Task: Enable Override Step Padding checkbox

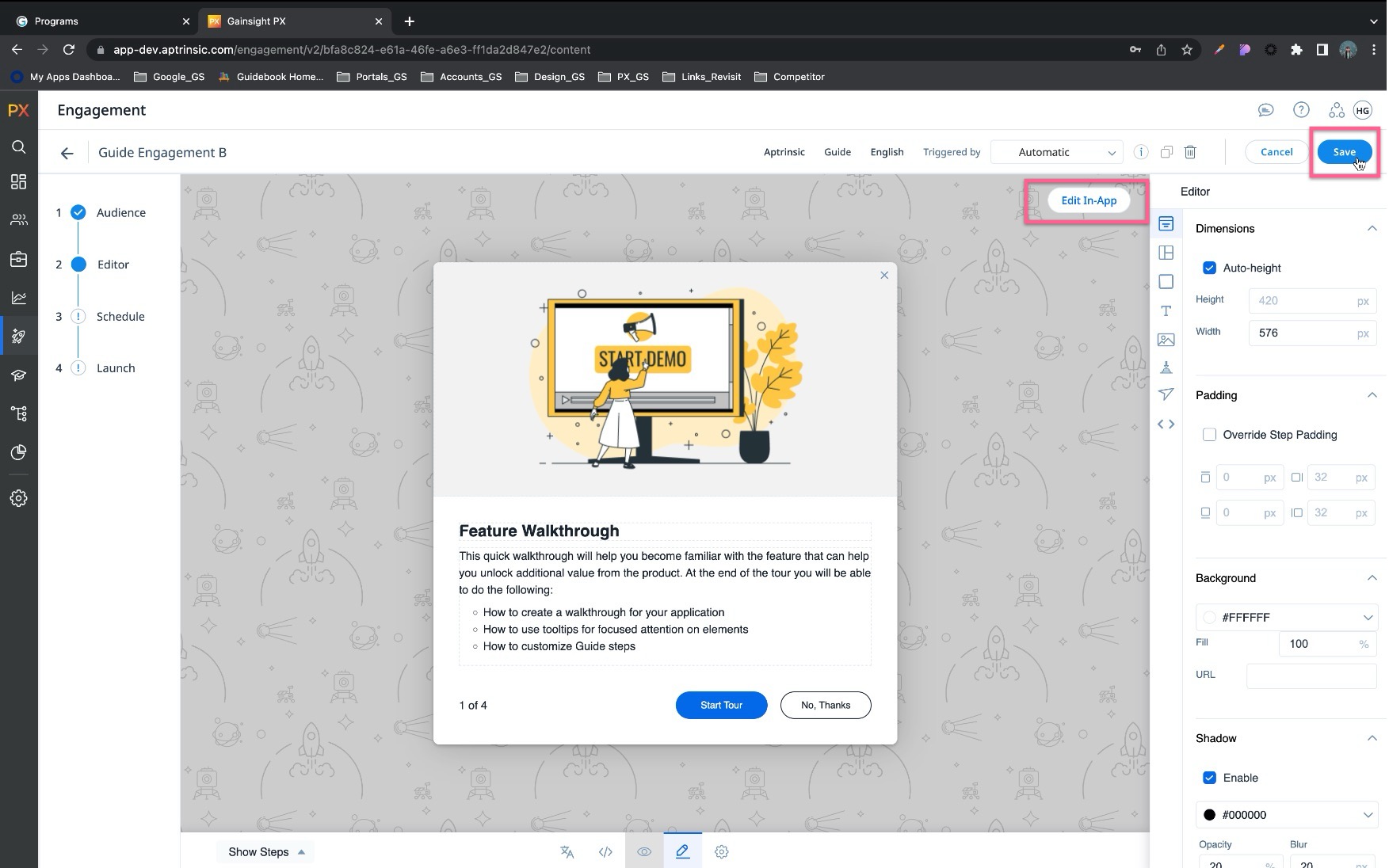Action: point(1209,435)
